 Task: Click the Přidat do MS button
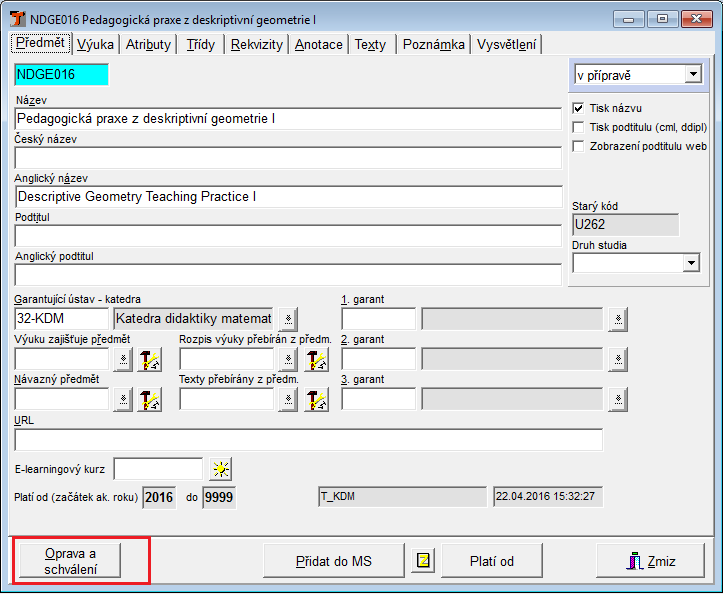(334, 561)
